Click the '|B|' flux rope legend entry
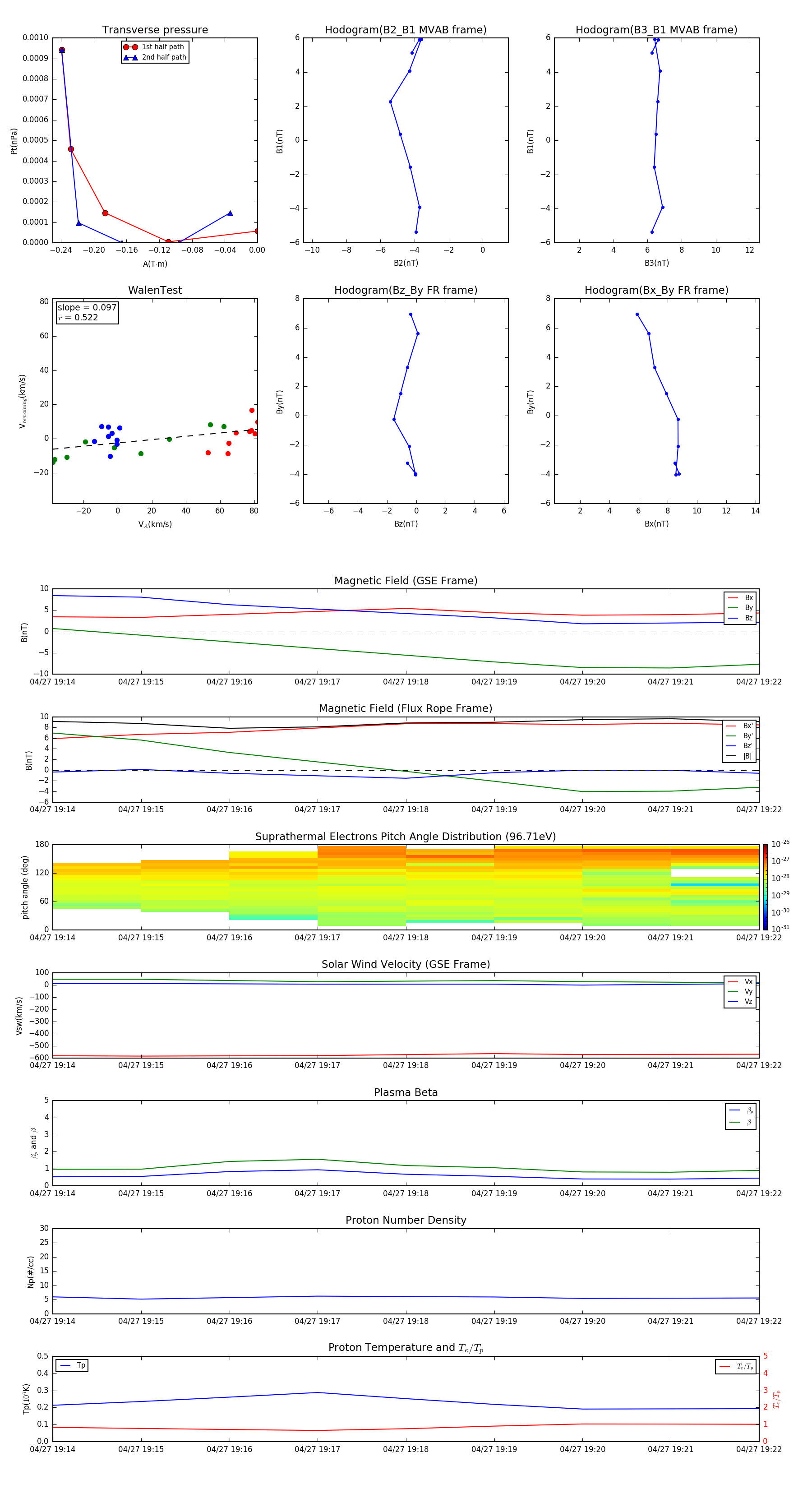This screenshot has width=812, height=1489. click(x=740, y=756)
